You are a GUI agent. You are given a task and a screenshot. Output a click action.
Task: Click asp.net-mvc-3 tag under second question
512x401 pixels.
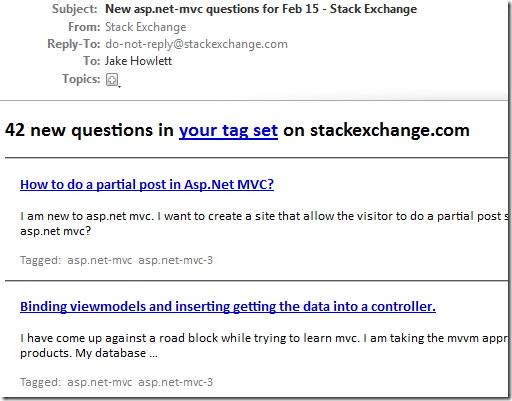coord(175,382)
